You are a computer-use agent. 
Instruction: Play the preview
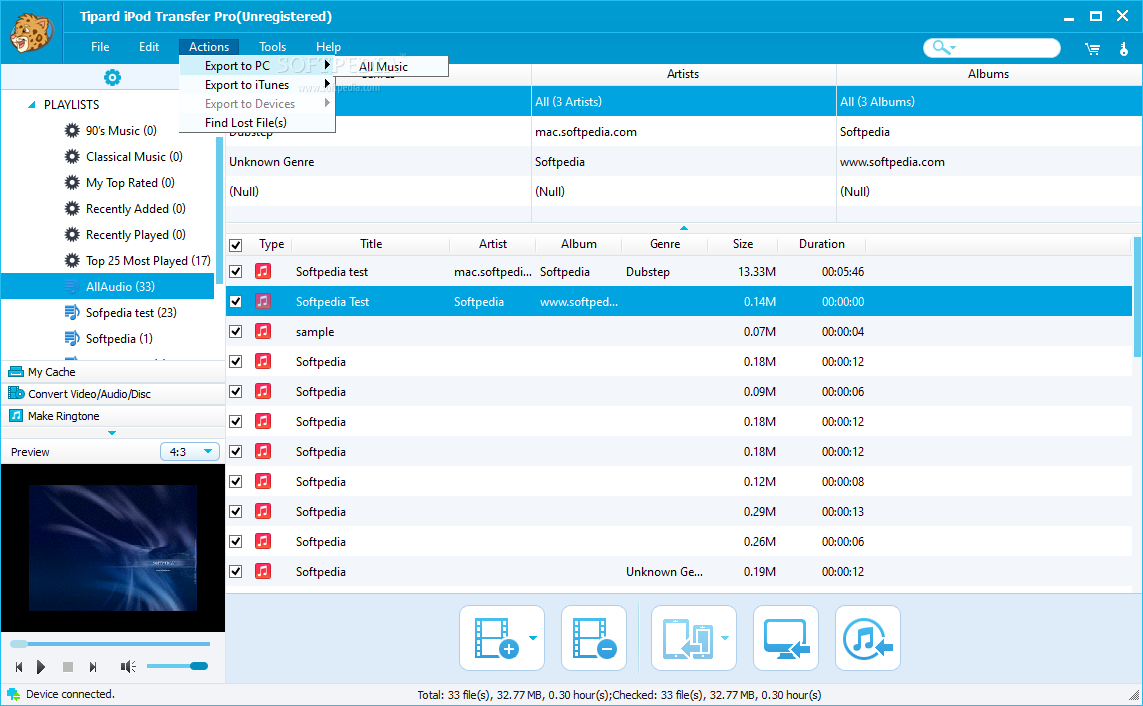click(x=41, y=667)
